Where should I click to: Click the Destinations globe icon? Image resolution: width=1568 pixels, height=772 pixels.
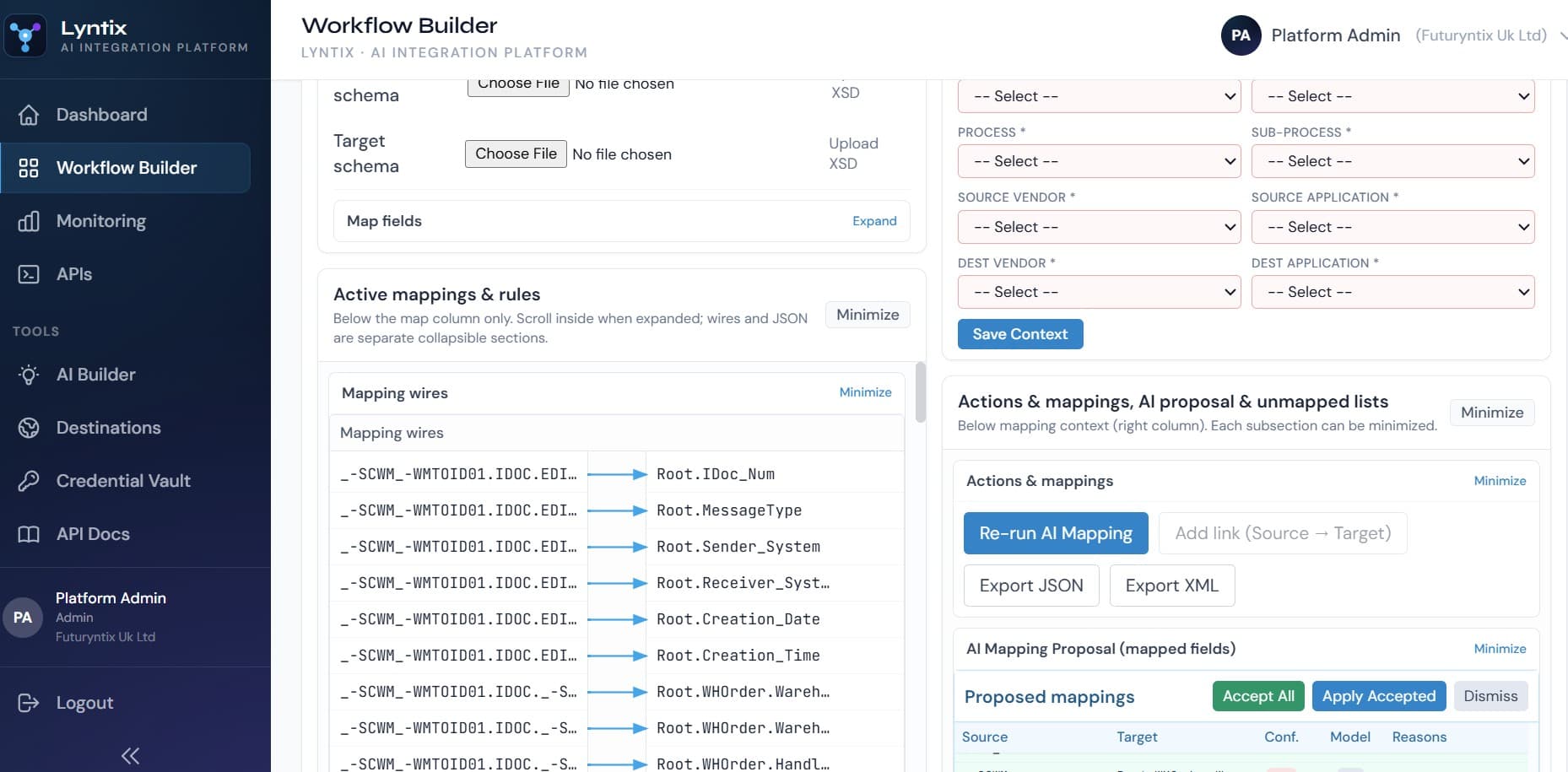(29, 428)
